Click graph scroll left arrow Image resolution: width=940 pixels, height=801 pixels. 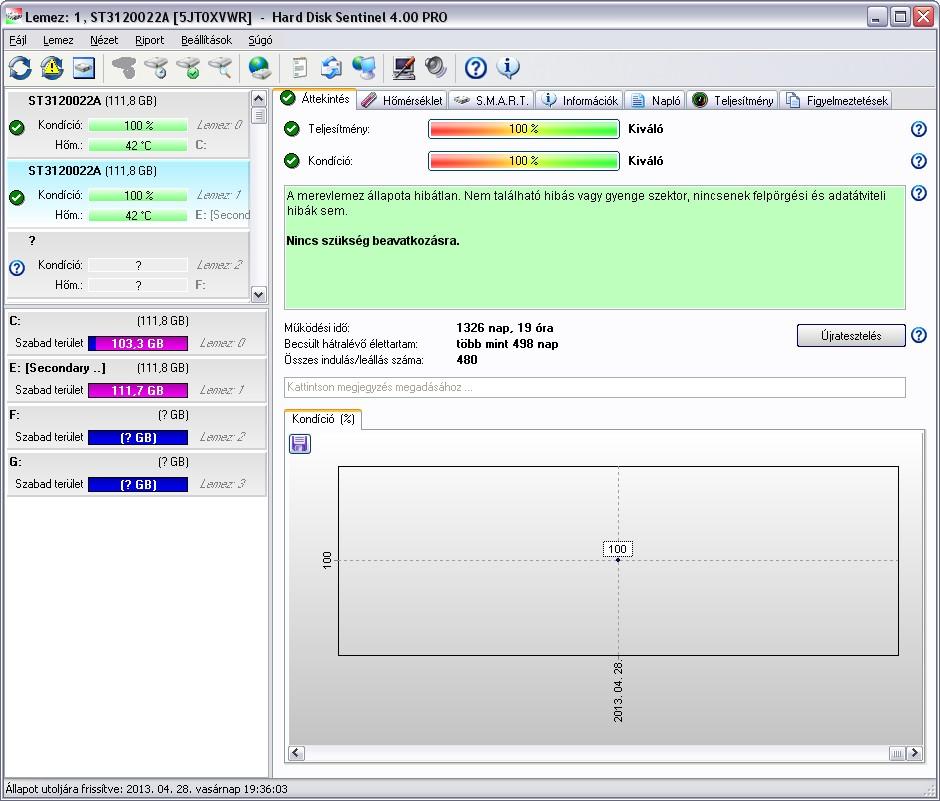click(x=297, y=753)
